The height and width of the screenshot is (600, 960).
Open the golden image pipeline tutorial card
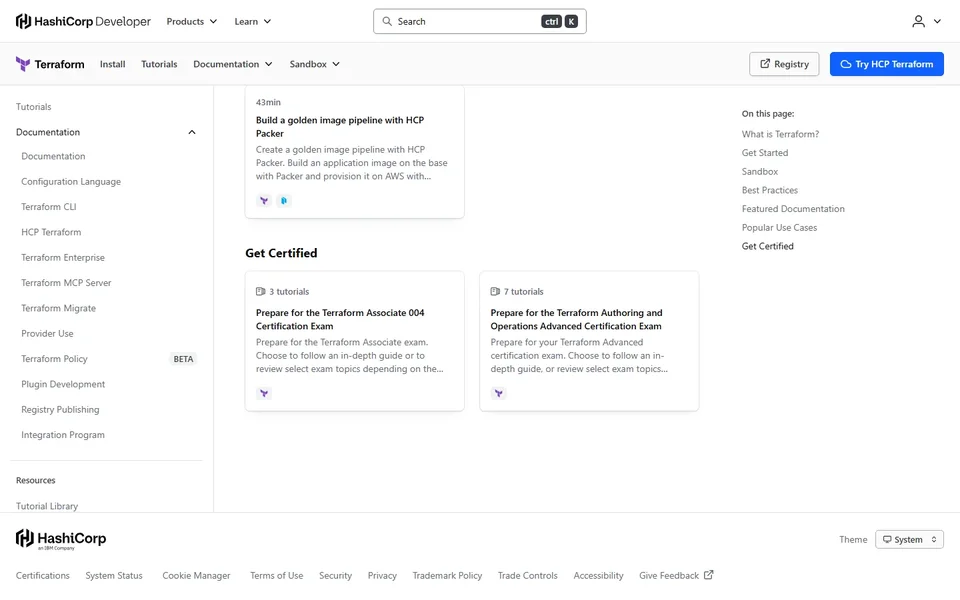[354, 151]
